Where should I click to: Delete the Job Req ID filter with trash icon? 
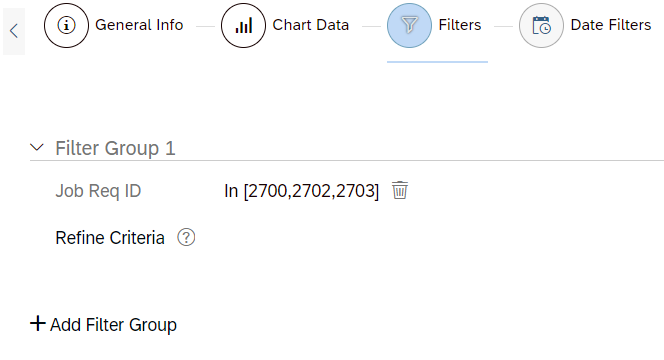[x=400, y=190]
